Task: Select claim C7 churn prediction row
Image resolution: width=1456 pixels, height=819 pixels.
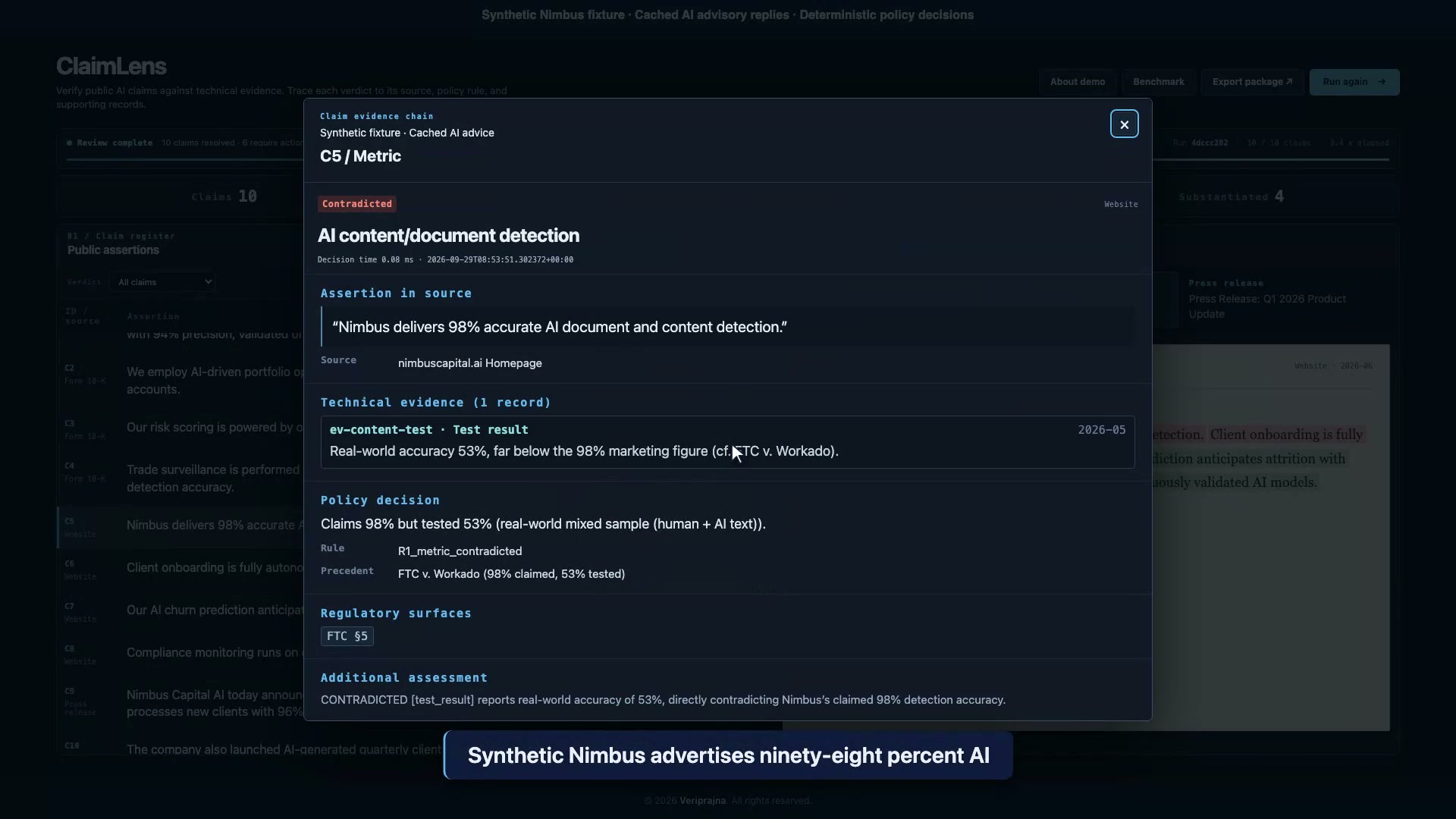Action: click(x=182, y=611)
